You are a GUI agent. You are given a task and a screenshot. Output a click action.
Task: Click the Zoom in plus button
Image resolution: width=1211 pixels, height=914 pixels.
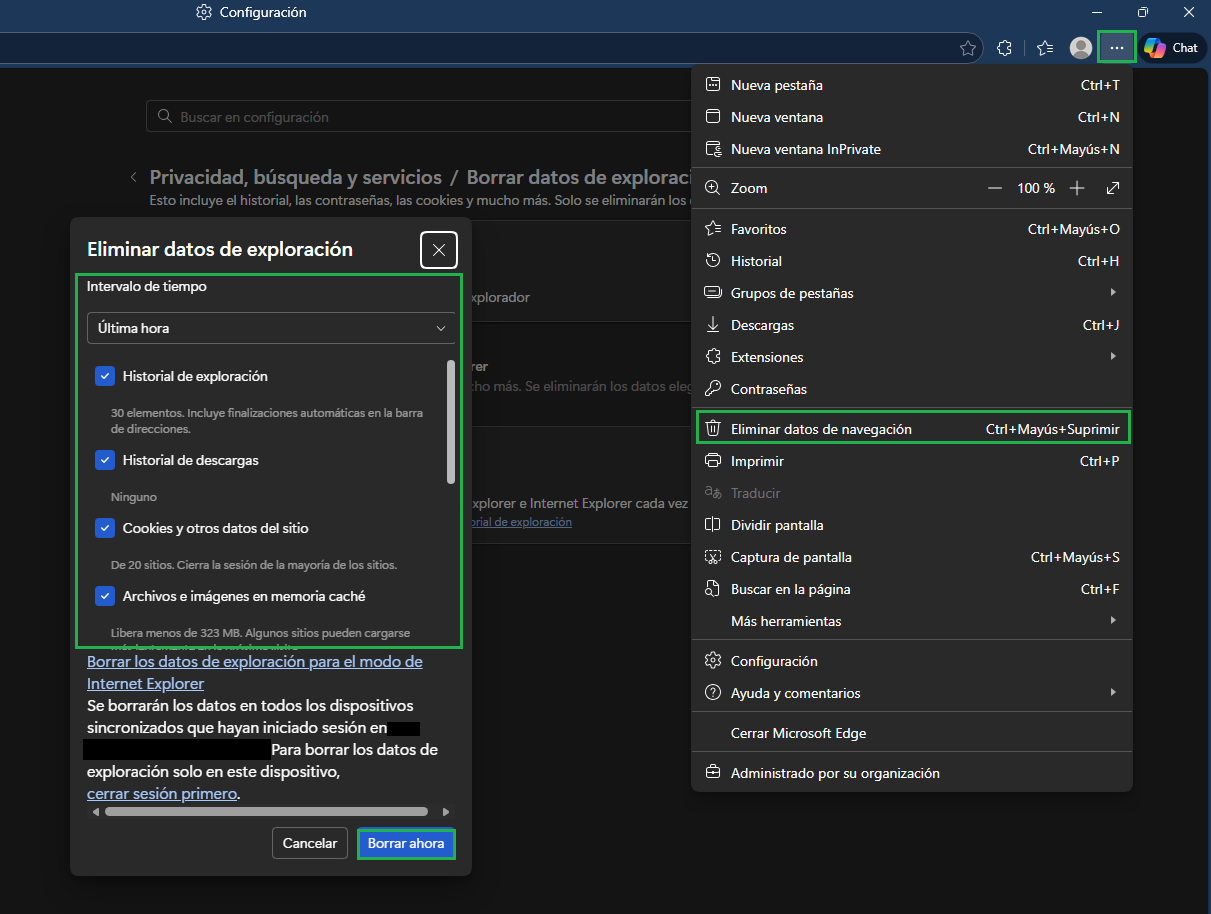pos(1077,188)
